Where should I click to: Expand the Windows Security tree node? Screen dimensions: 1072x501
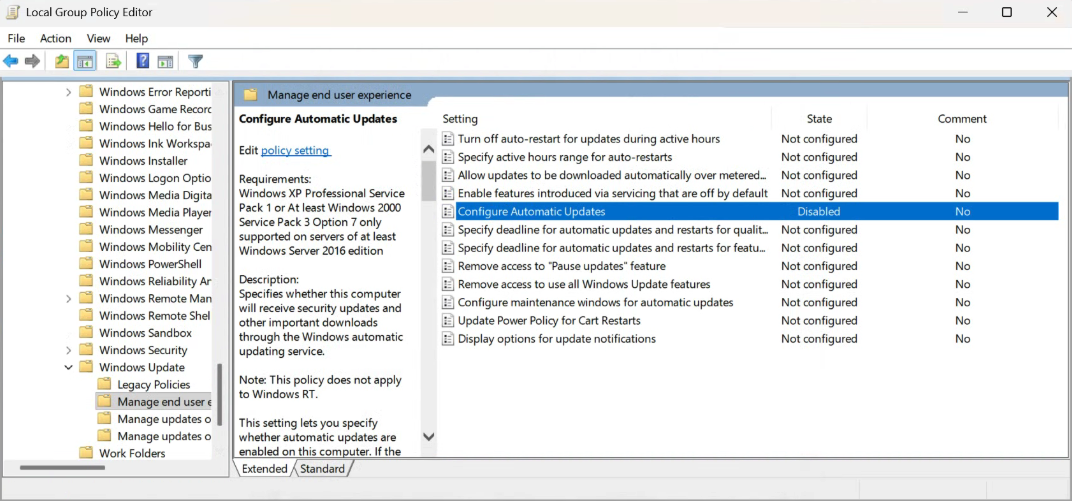click(69, 351)
